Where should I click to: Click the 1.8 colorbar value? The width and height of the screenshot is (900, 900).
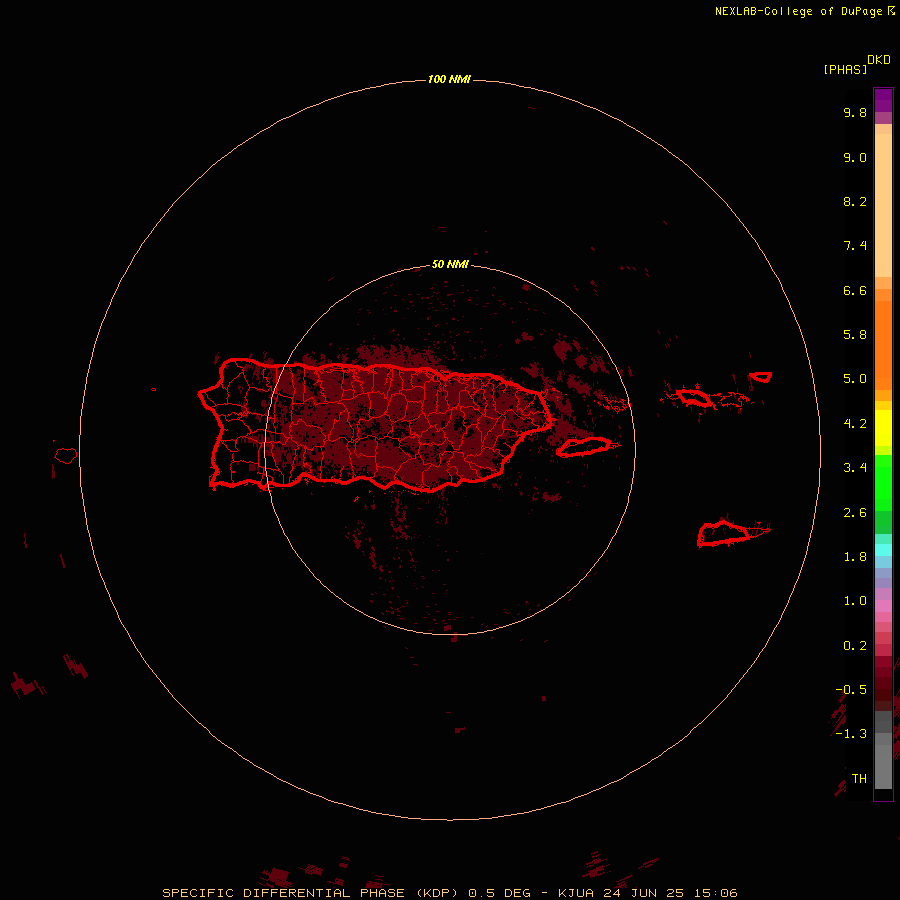[855, 557]
